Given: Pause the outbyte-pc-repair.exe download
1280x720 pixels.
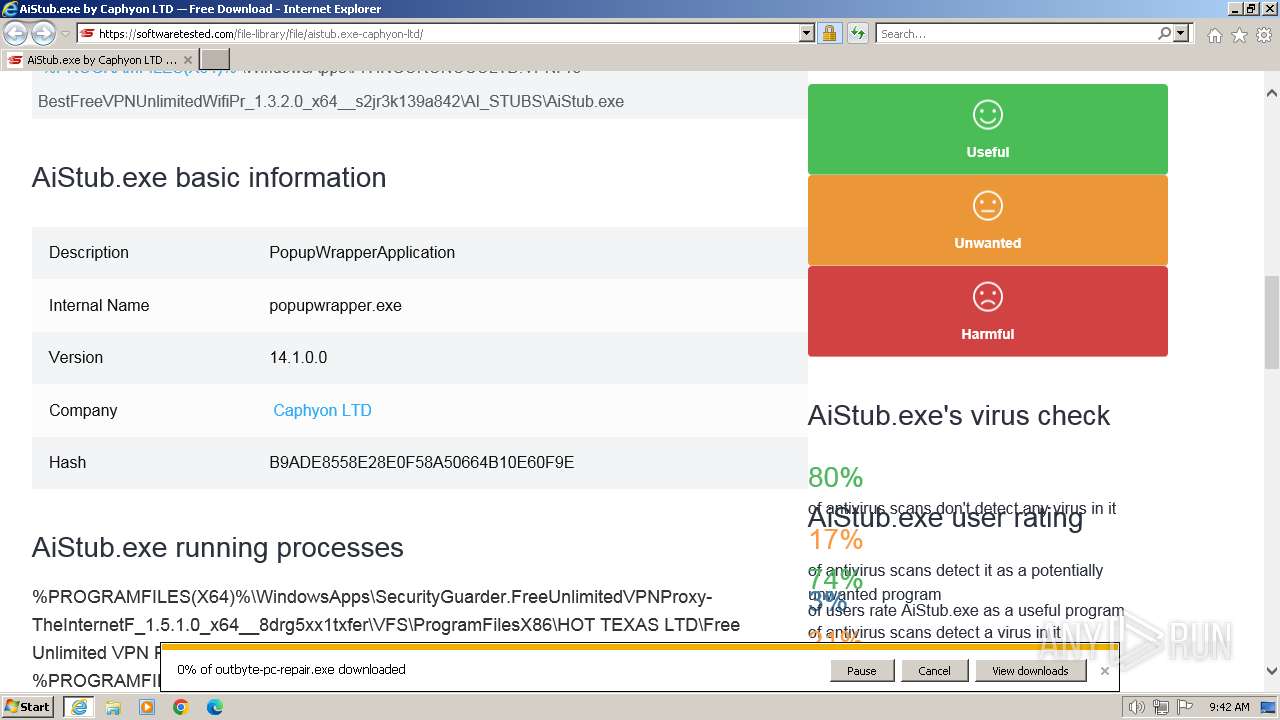Looking at the screenshot, I should [861, 671].
